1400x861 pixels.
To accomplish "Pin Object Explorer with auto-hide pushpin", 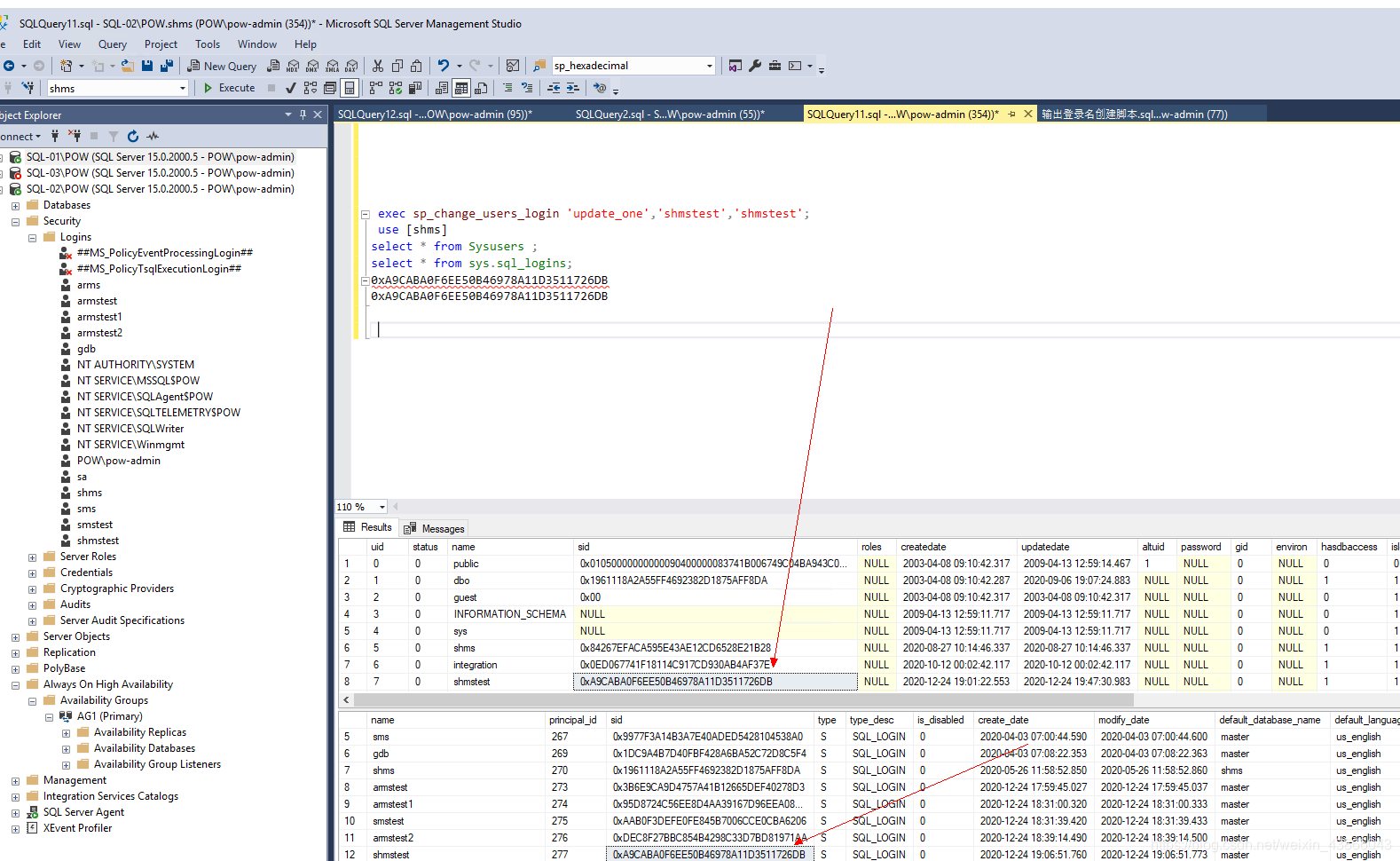I will (303, 115).
